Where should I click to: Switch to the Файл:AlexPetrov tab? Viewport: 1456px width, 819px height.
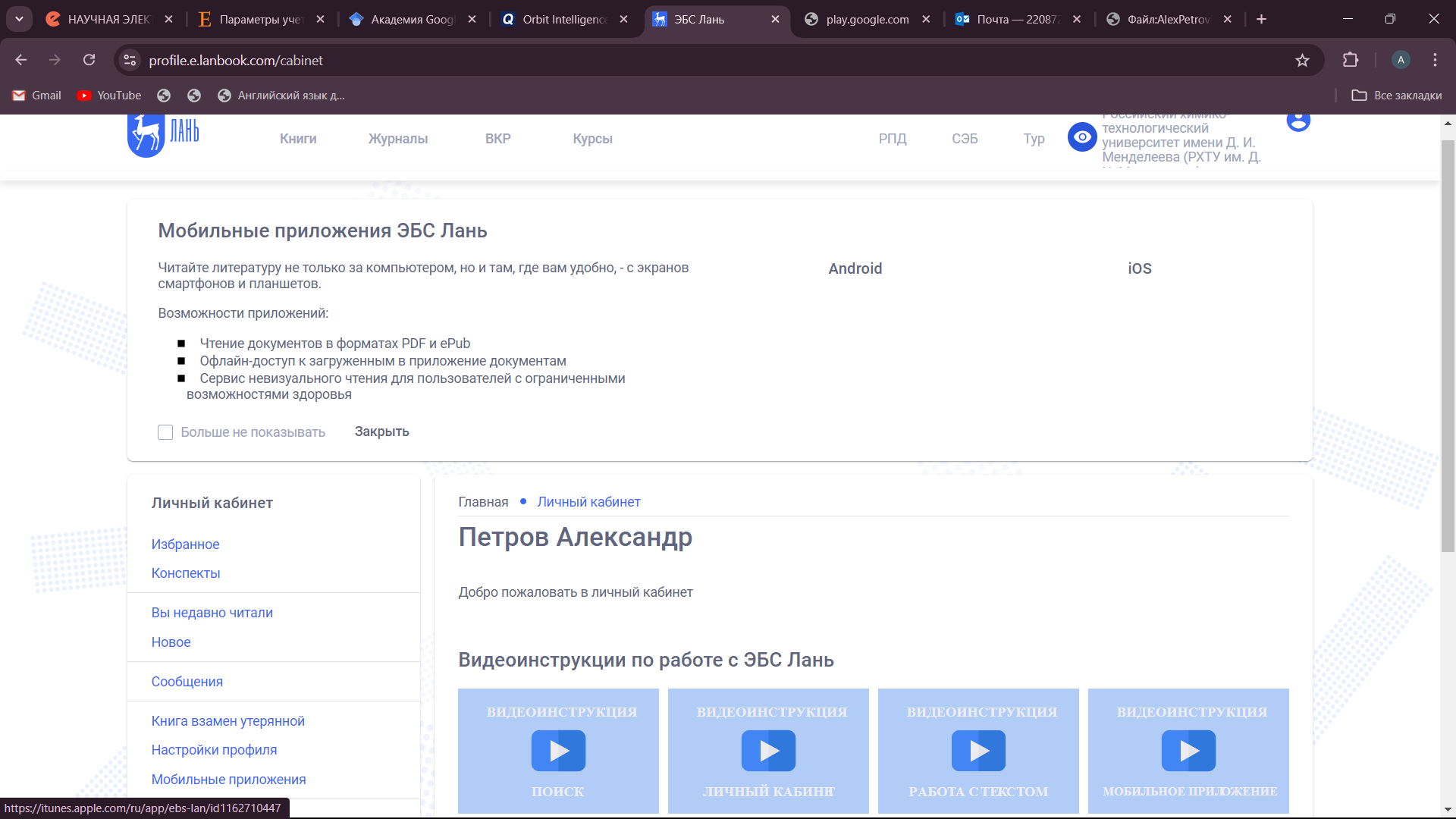point(1169,19)
